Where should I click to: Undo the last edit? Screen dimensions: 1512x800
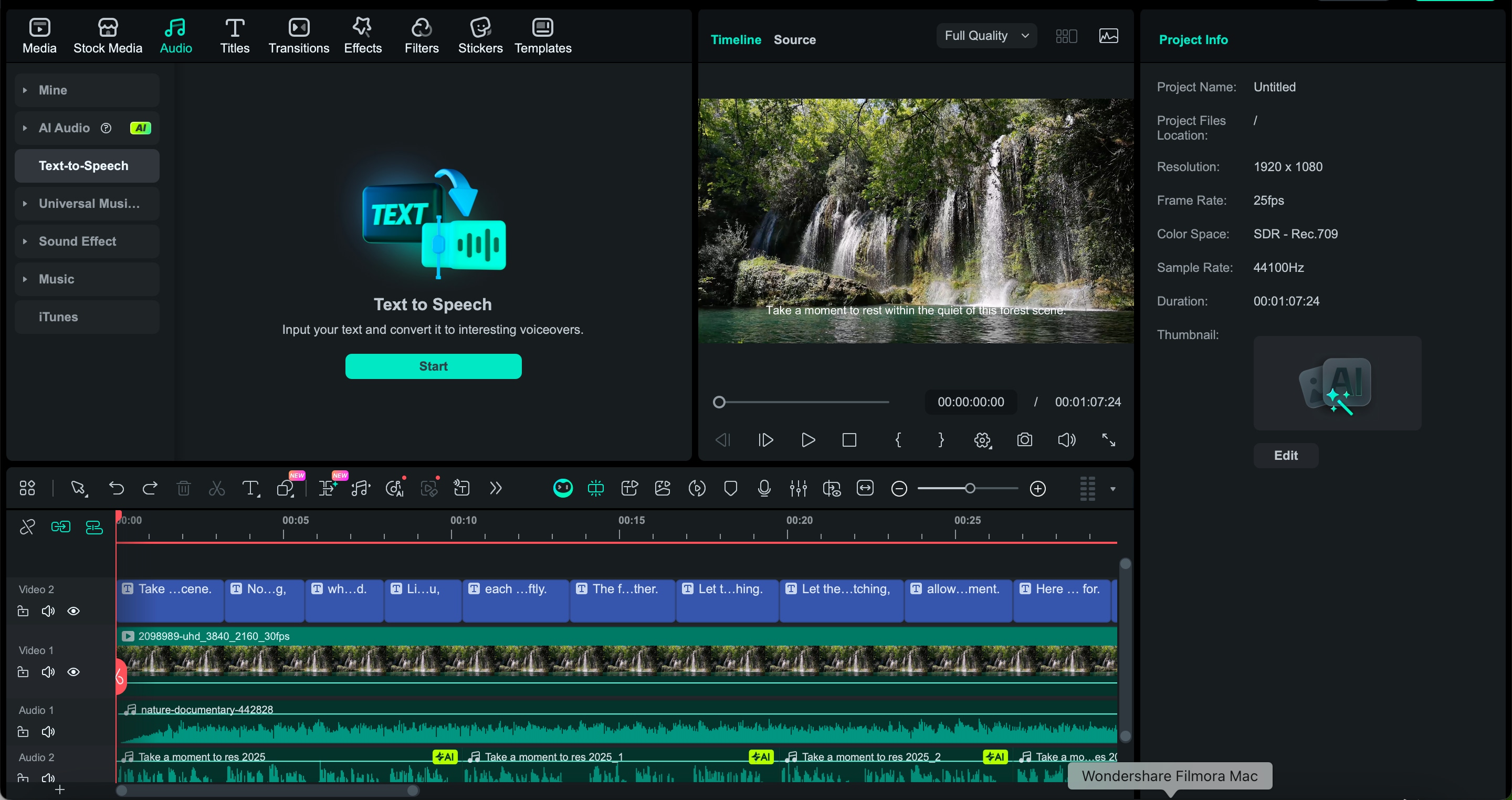click(115, 488)
